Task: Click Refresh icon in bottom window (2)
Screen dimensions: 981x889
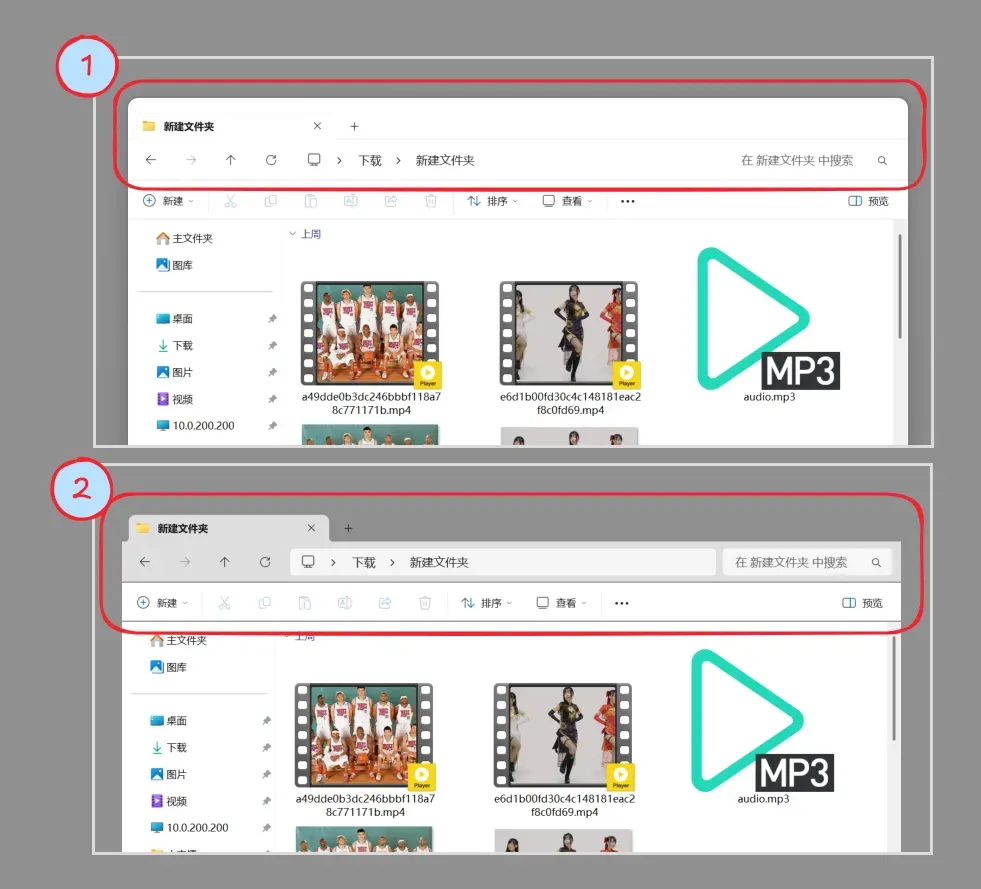Action: tap(265, 562)
